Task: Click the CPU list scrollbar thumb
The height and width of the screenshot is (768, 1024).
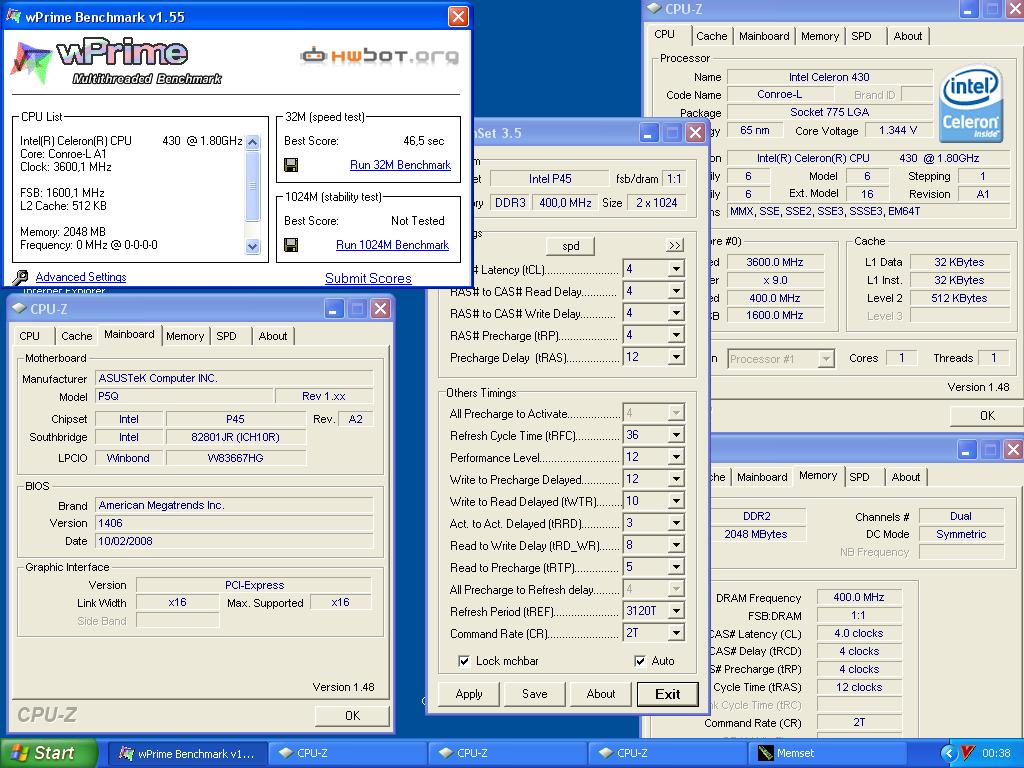Action: point(253,186)
